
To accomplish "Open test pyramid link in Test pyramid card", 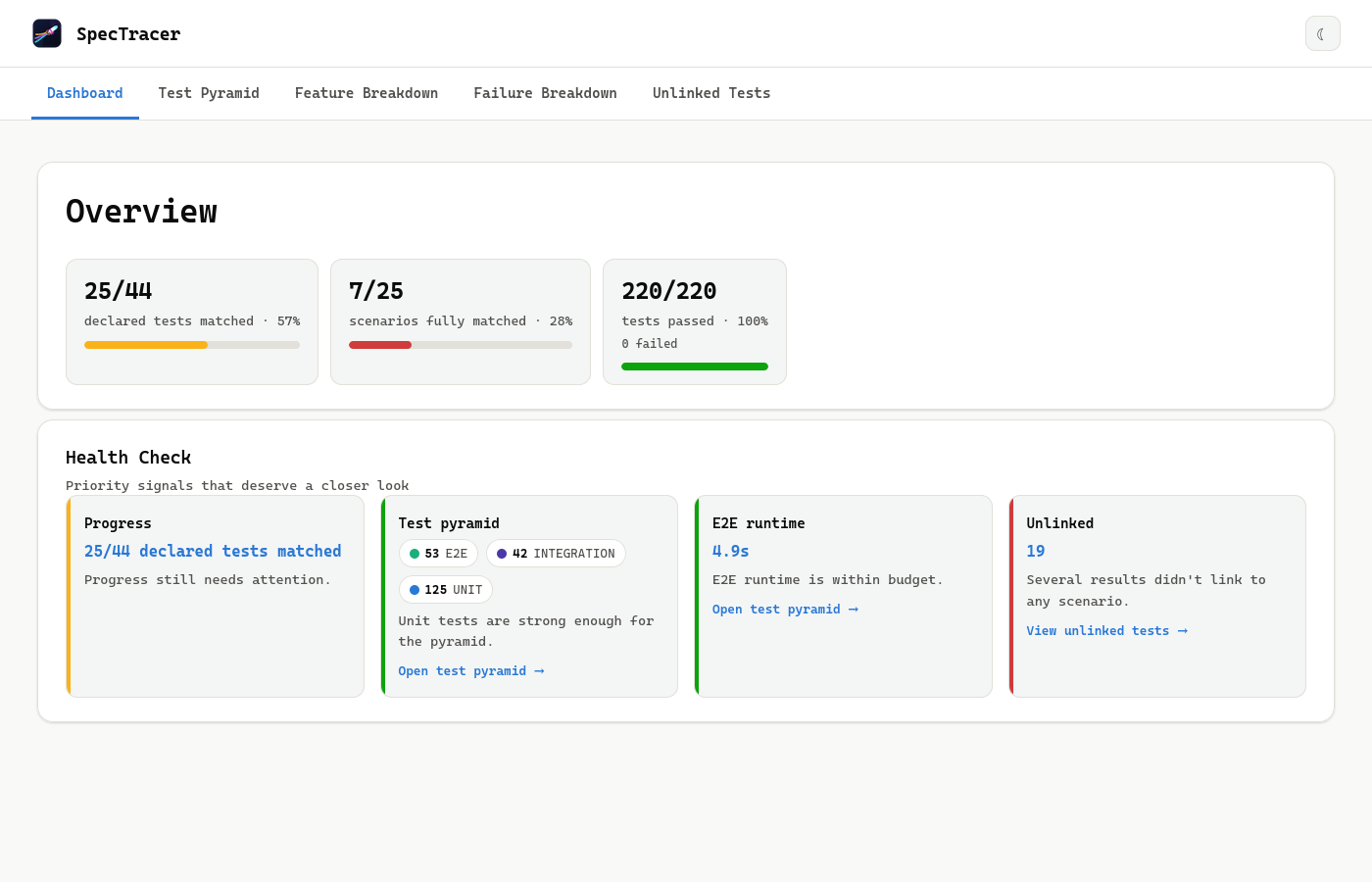I will (471, 671).
